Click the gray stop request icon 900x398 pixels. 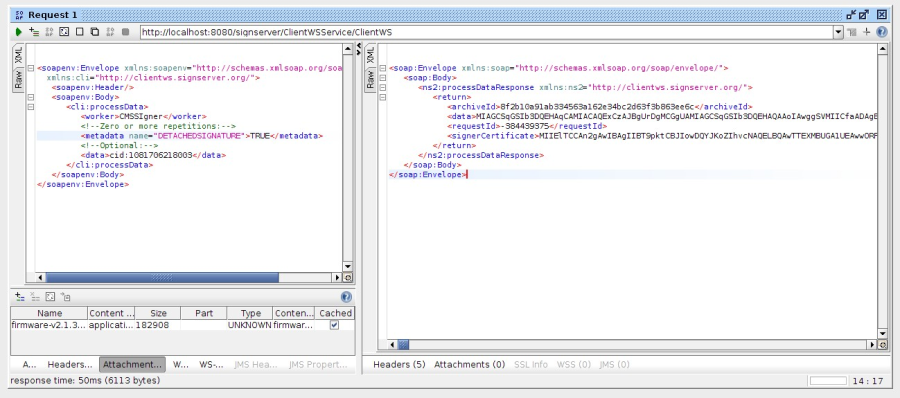(126, 32)
